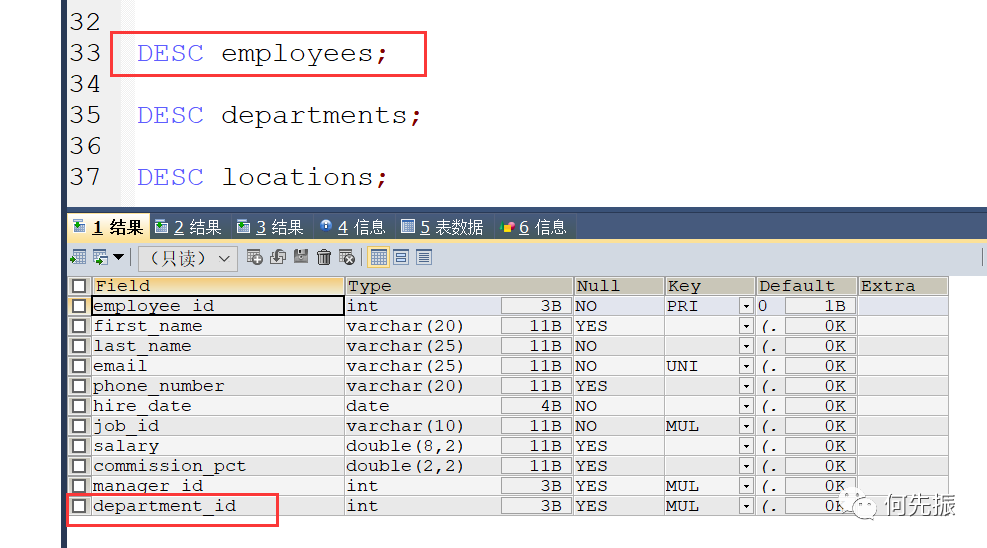Open the 5 表数据 tab
The width and height of the screenshot is (987, 548).
point(443,227)
